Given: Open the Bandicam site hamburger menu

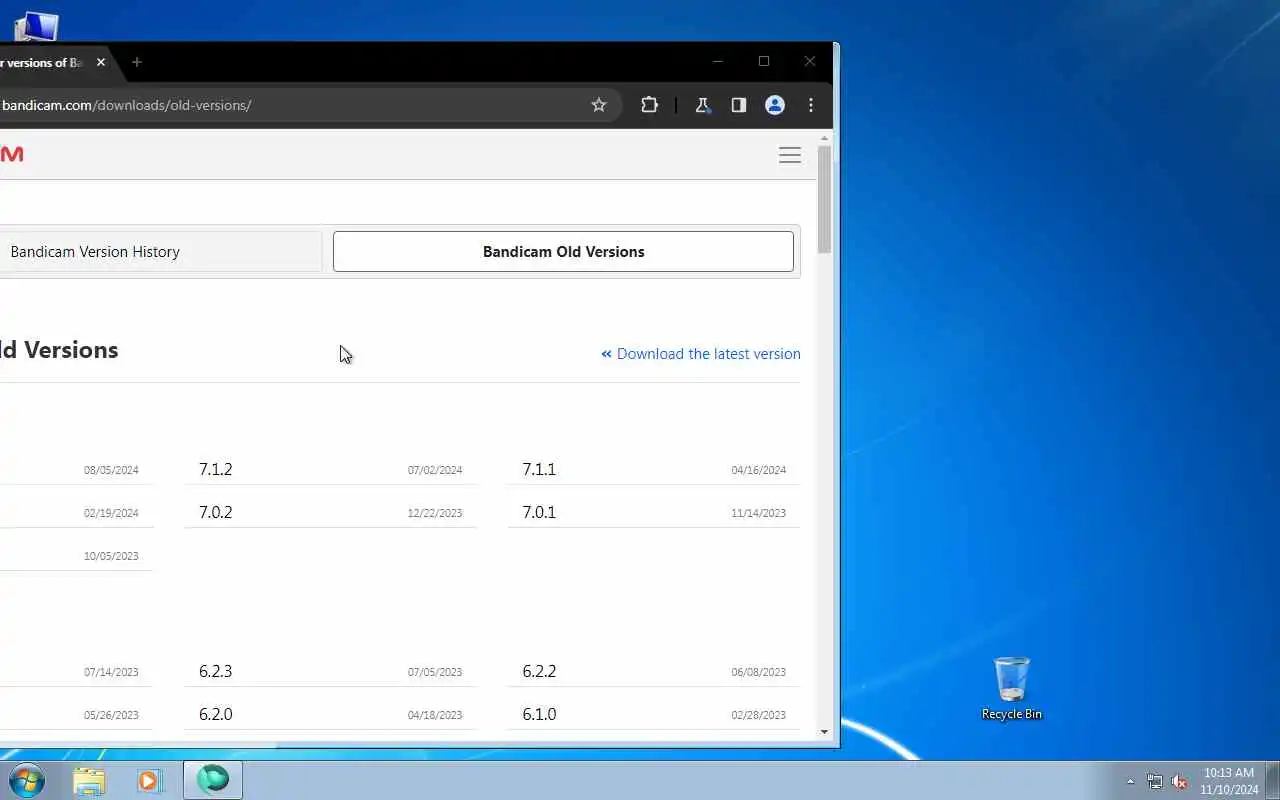Looking at the screenshot, I should tap(790, 155).
